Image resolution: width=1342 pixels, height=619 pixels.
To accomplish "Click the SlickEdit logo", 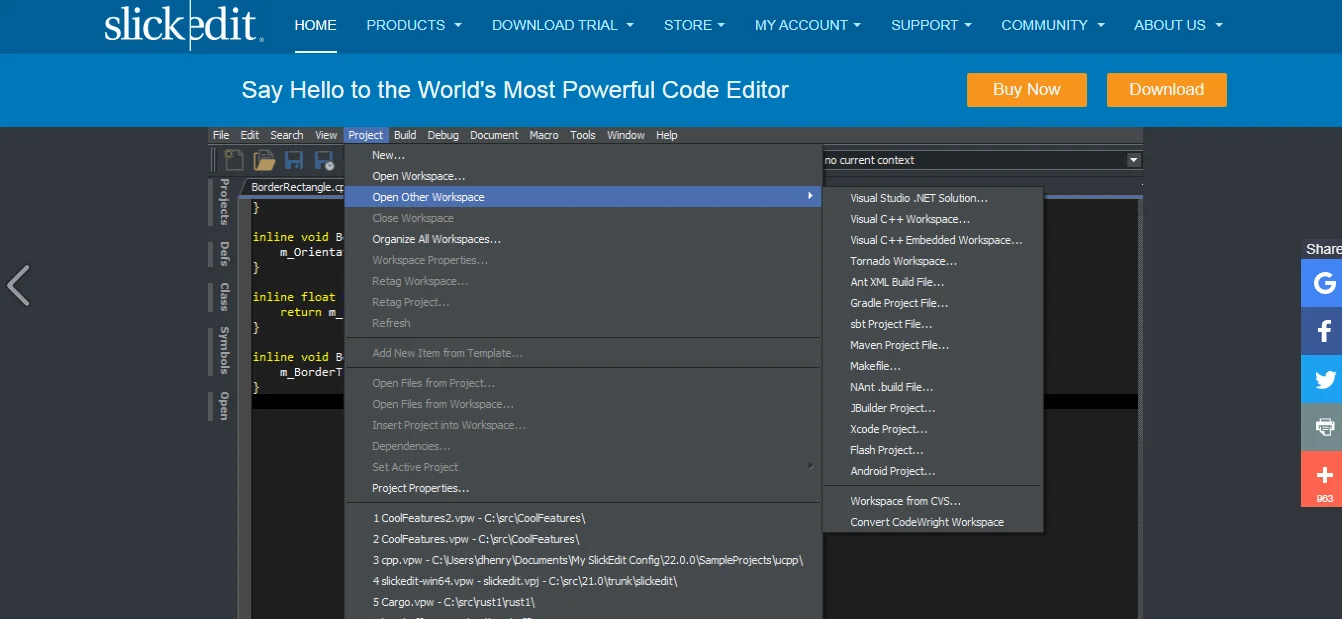I will [184, 25].
